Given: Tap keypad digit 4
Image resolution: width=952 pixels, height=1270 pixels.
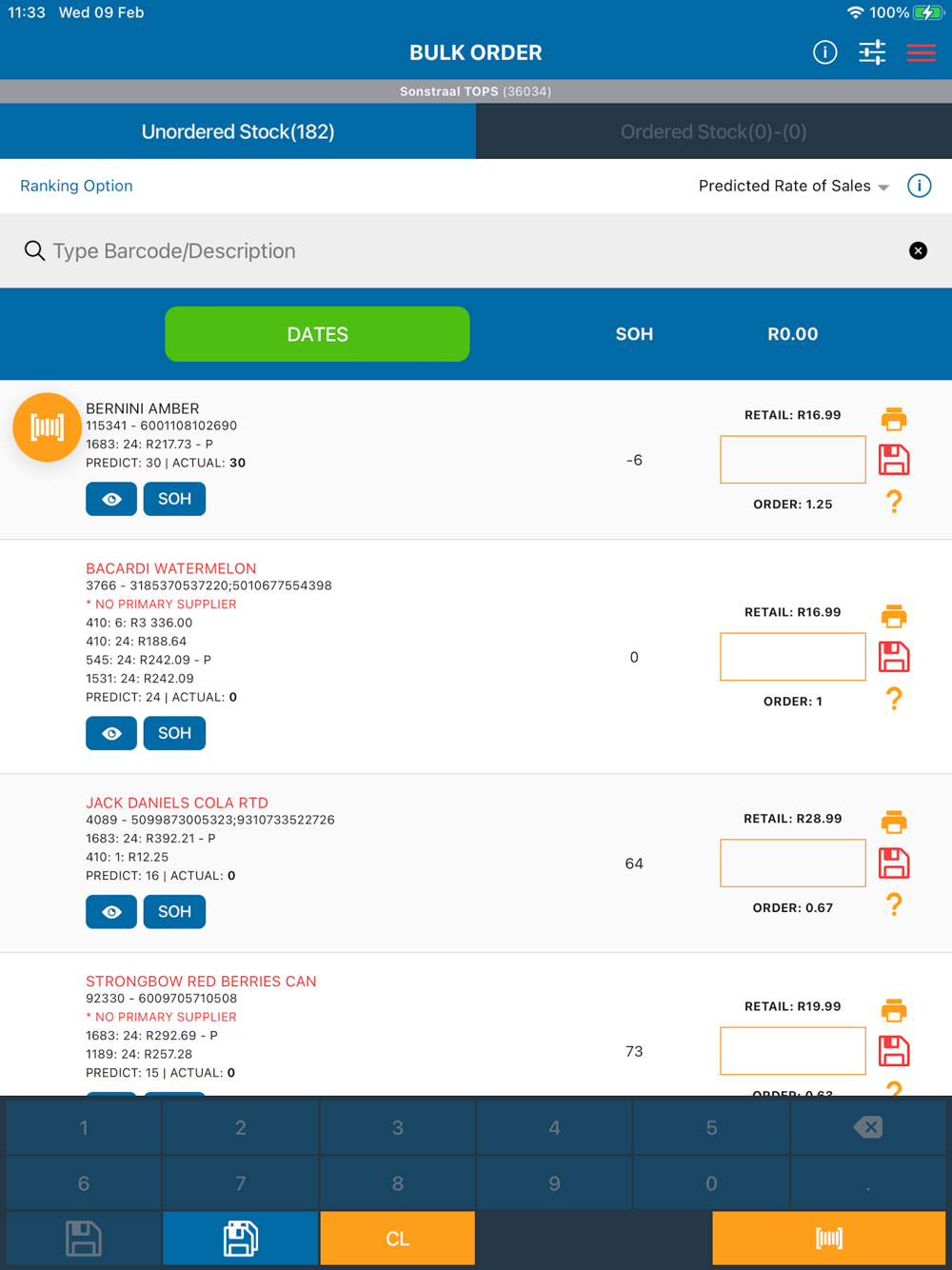Looking at the screenshot, I should click(x=554, y=1127).
